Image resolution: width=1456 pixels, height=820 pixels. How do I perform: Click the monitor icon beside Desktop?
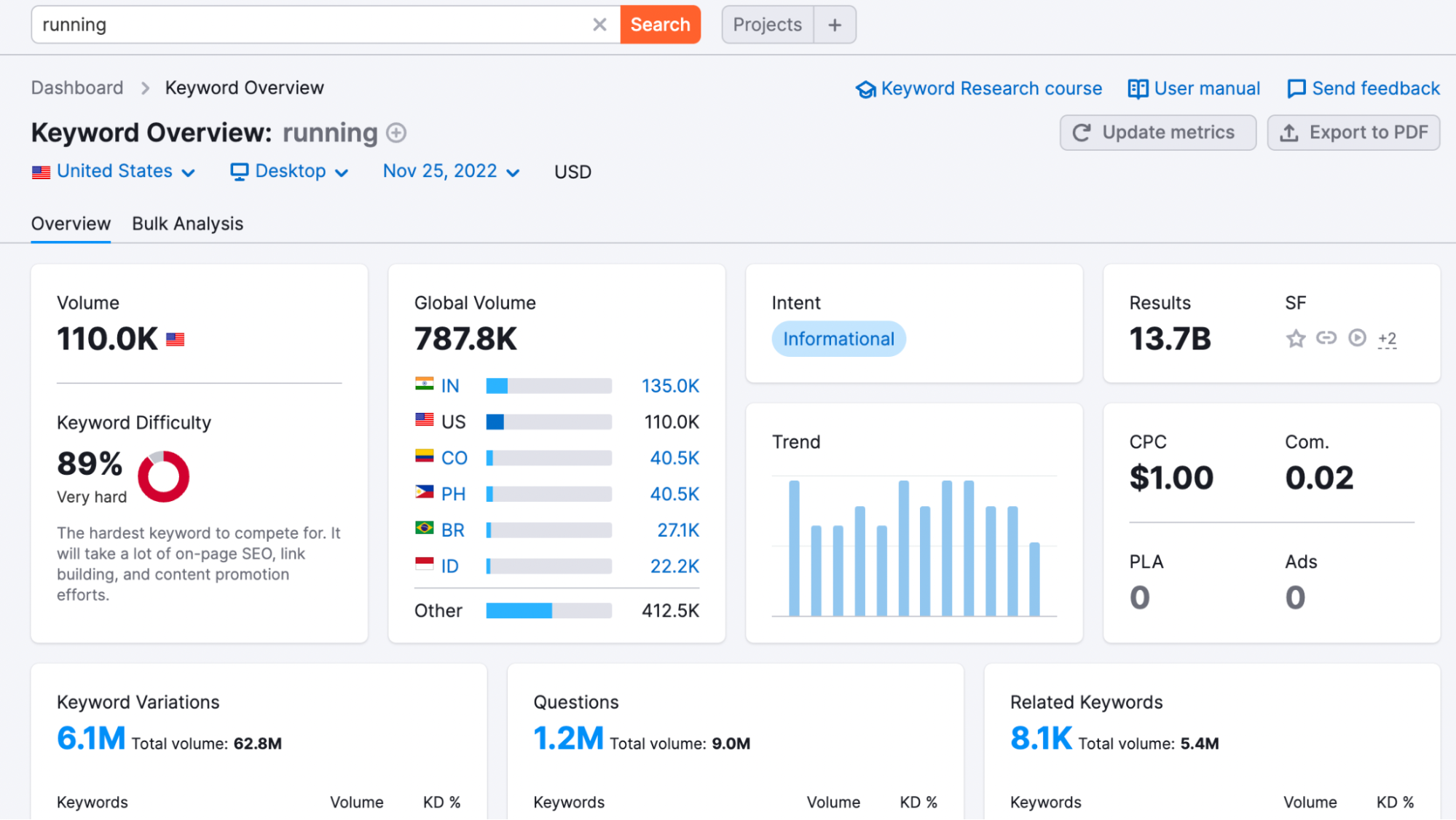pos(240,172)
